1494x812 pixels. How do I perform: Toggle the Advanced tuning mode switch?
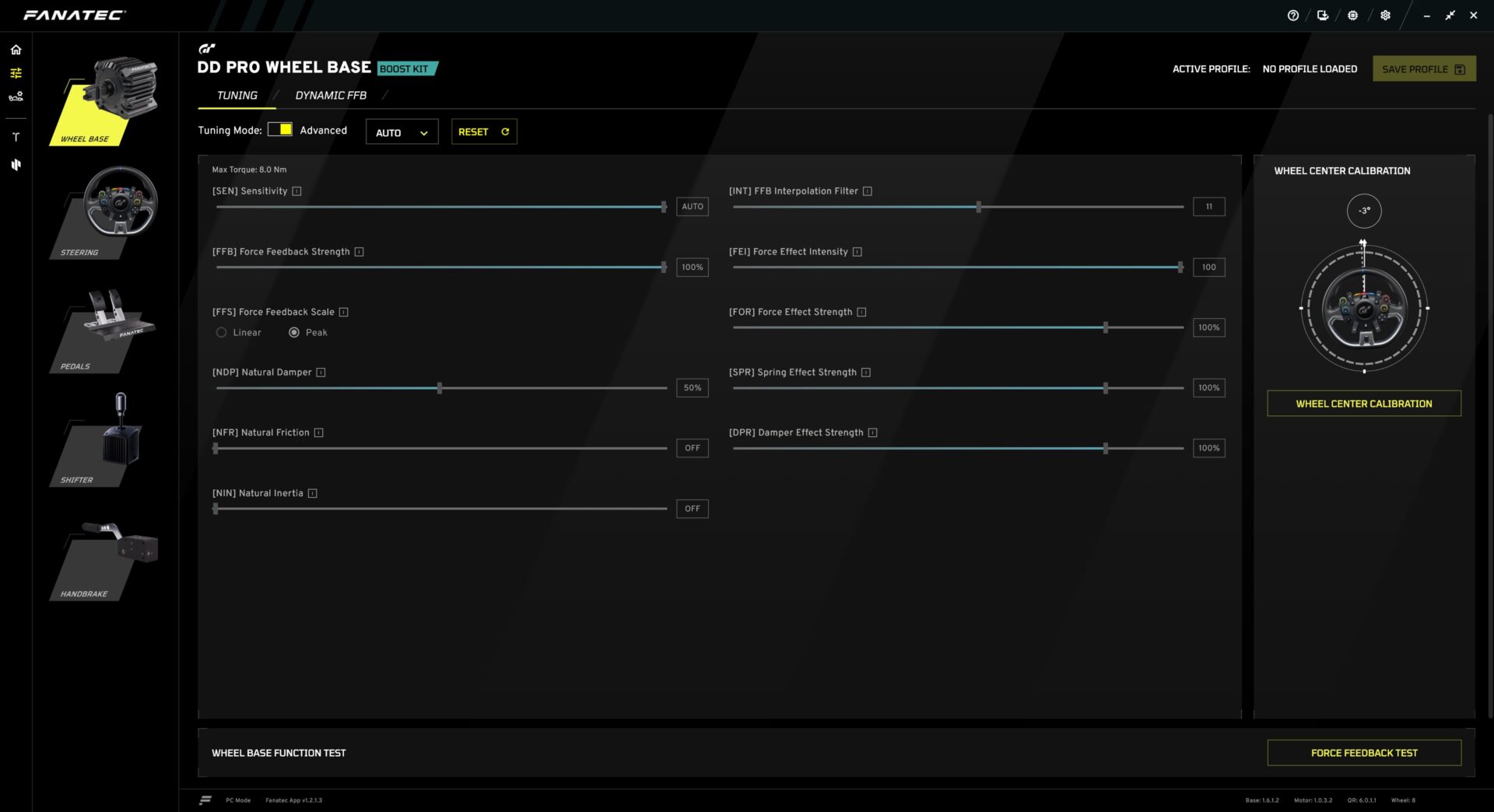tap(279, 130)
